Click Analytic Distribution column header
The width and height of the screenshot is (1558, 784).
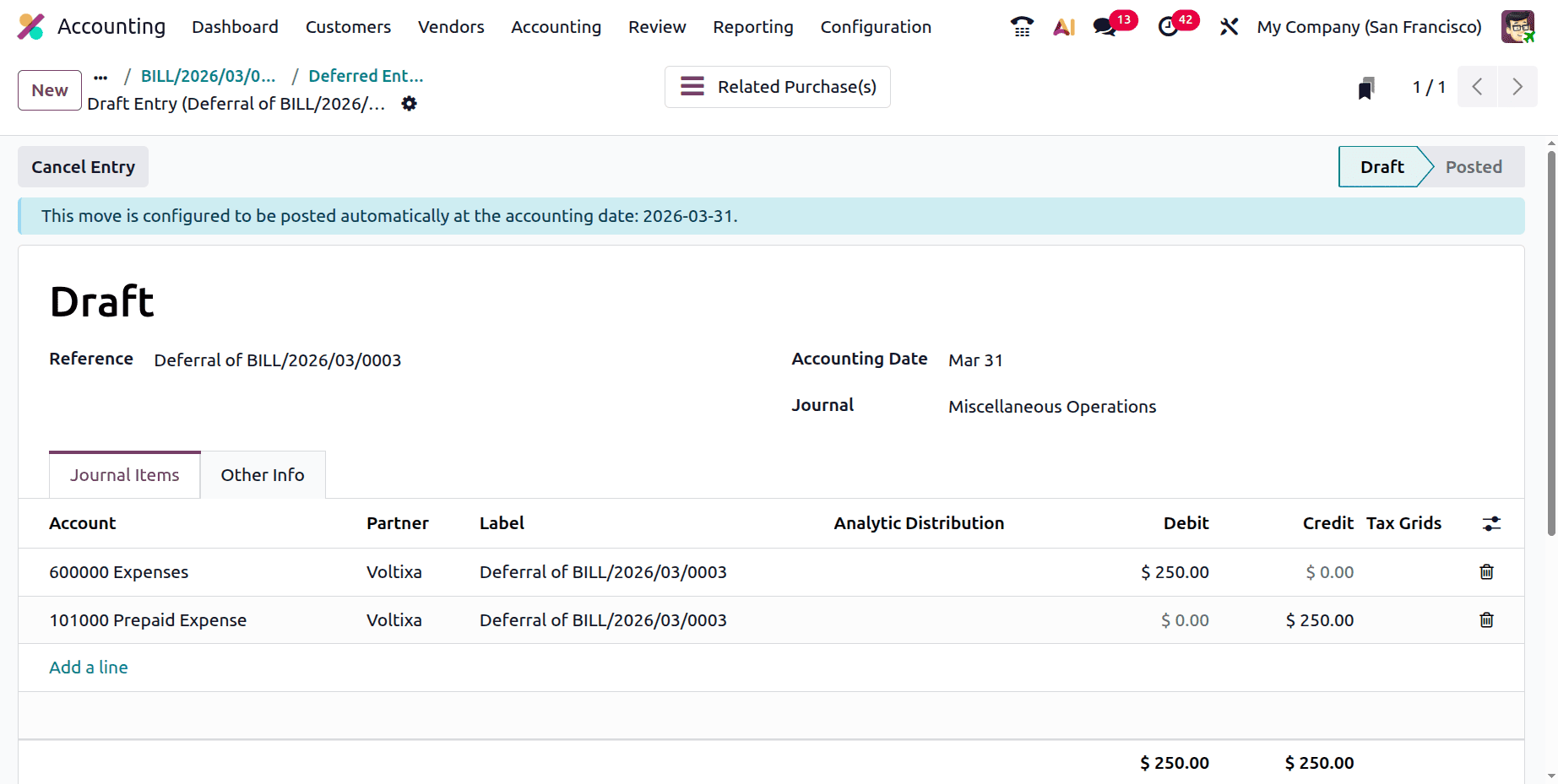pyautogui.click(x=919, y=523)
